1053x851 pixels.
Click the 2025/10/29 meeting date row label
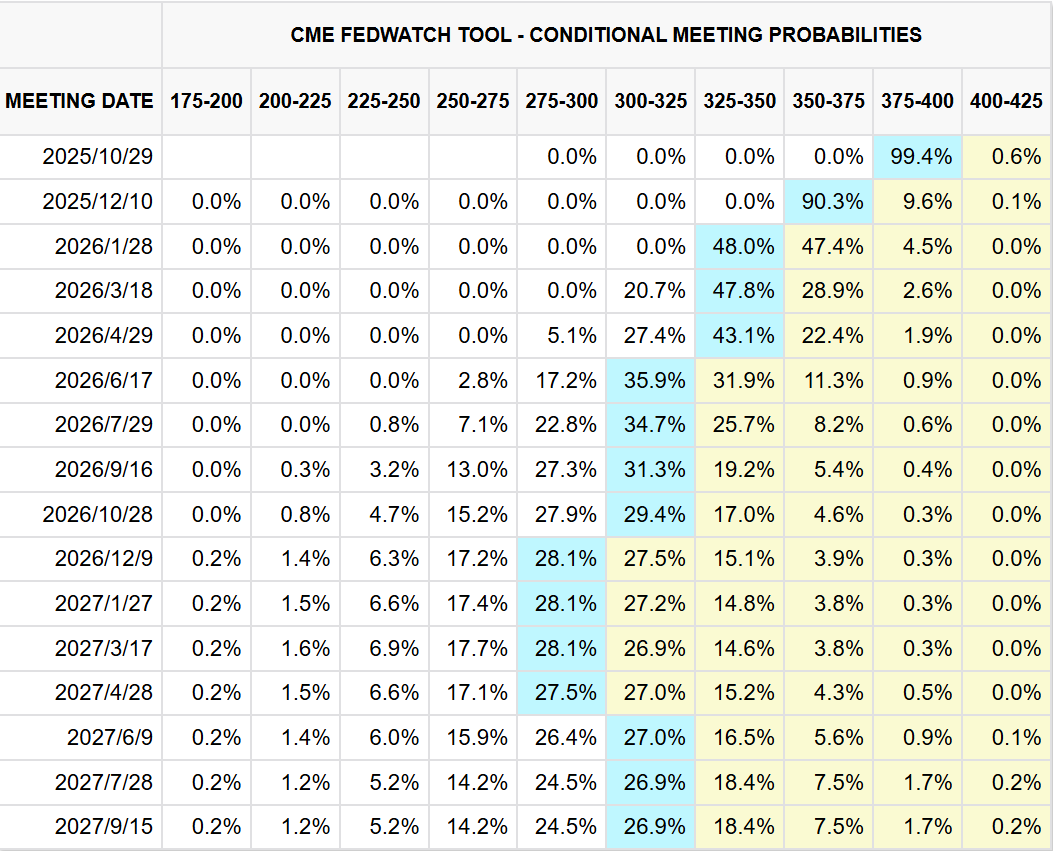[98, 157]
